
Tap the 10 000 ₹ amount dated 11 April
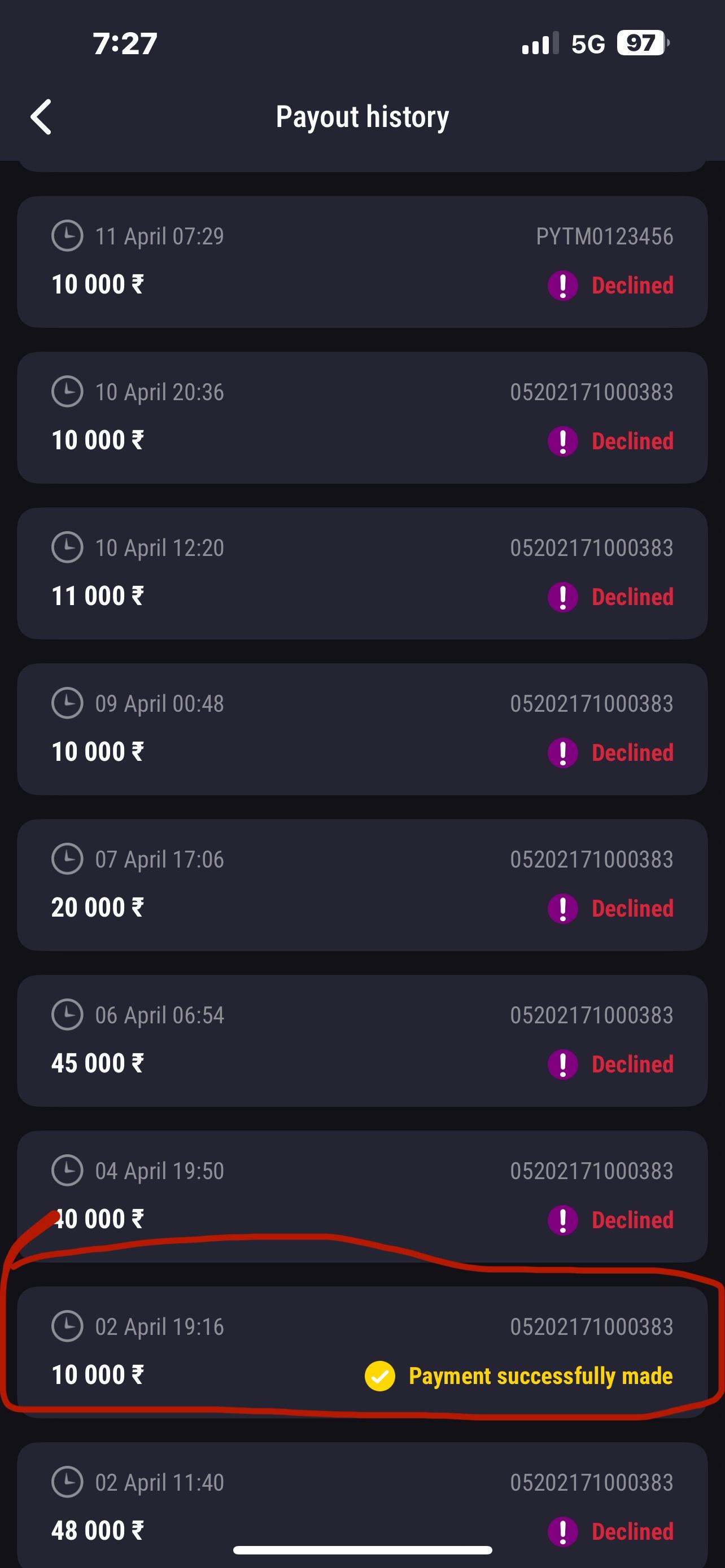tap(97, 285)
